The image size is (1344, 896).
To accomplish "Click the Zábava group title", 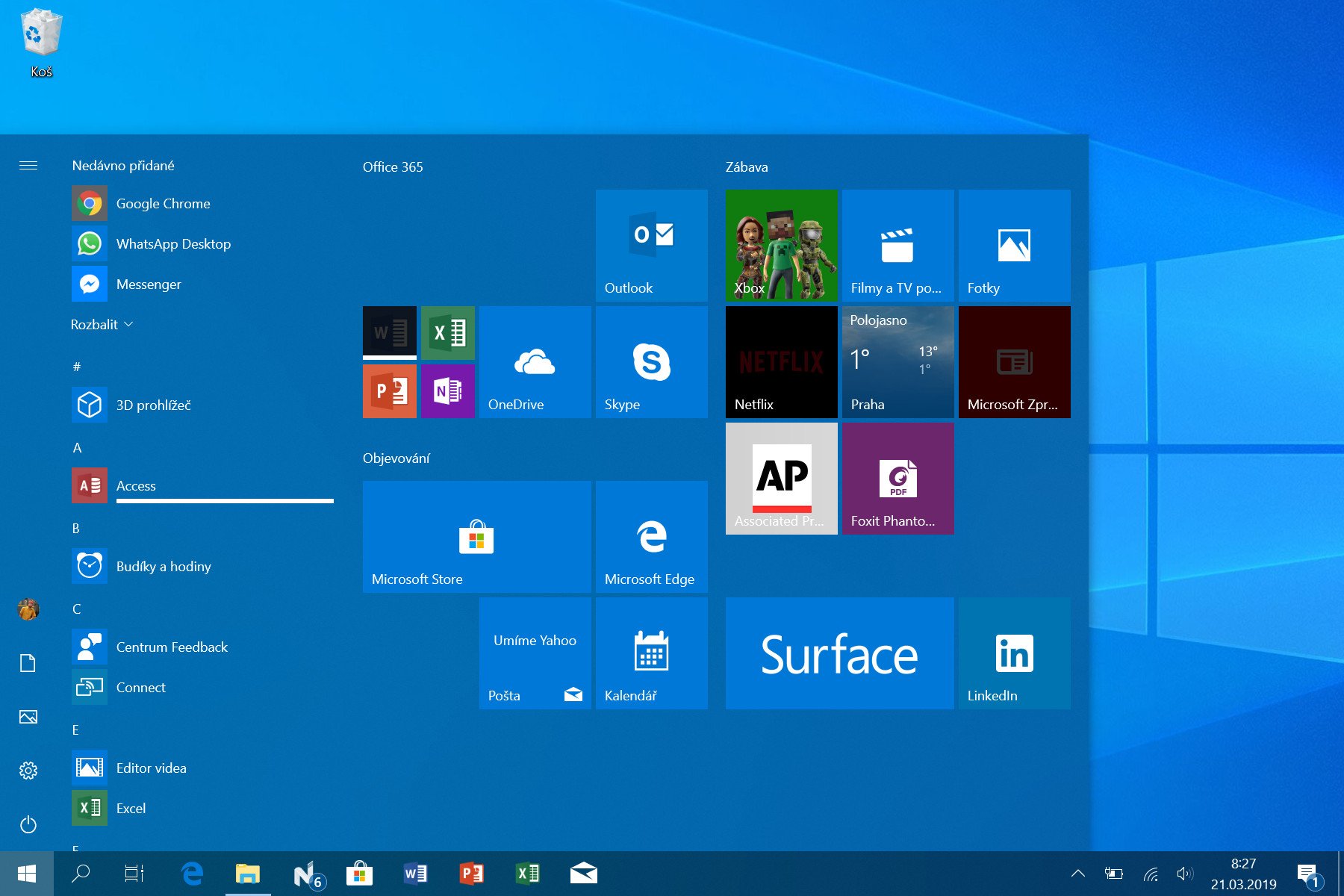I will pyautogui.click(x=747, y=167).
